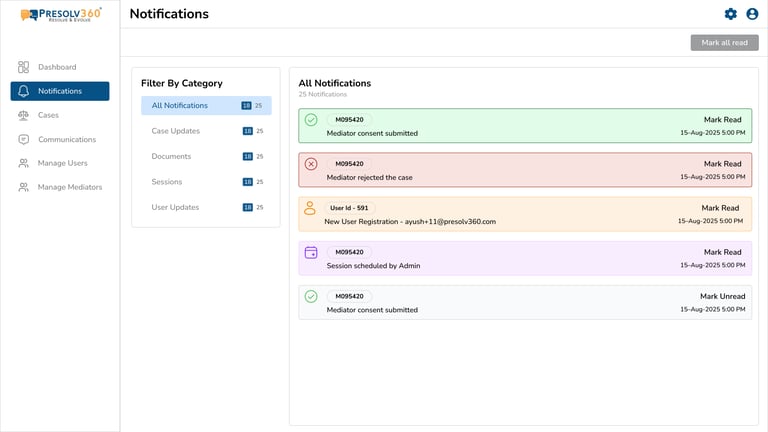Open Notifications in the sidebar
This screenshot has width=768, height=432.
(x=60, y=91)
